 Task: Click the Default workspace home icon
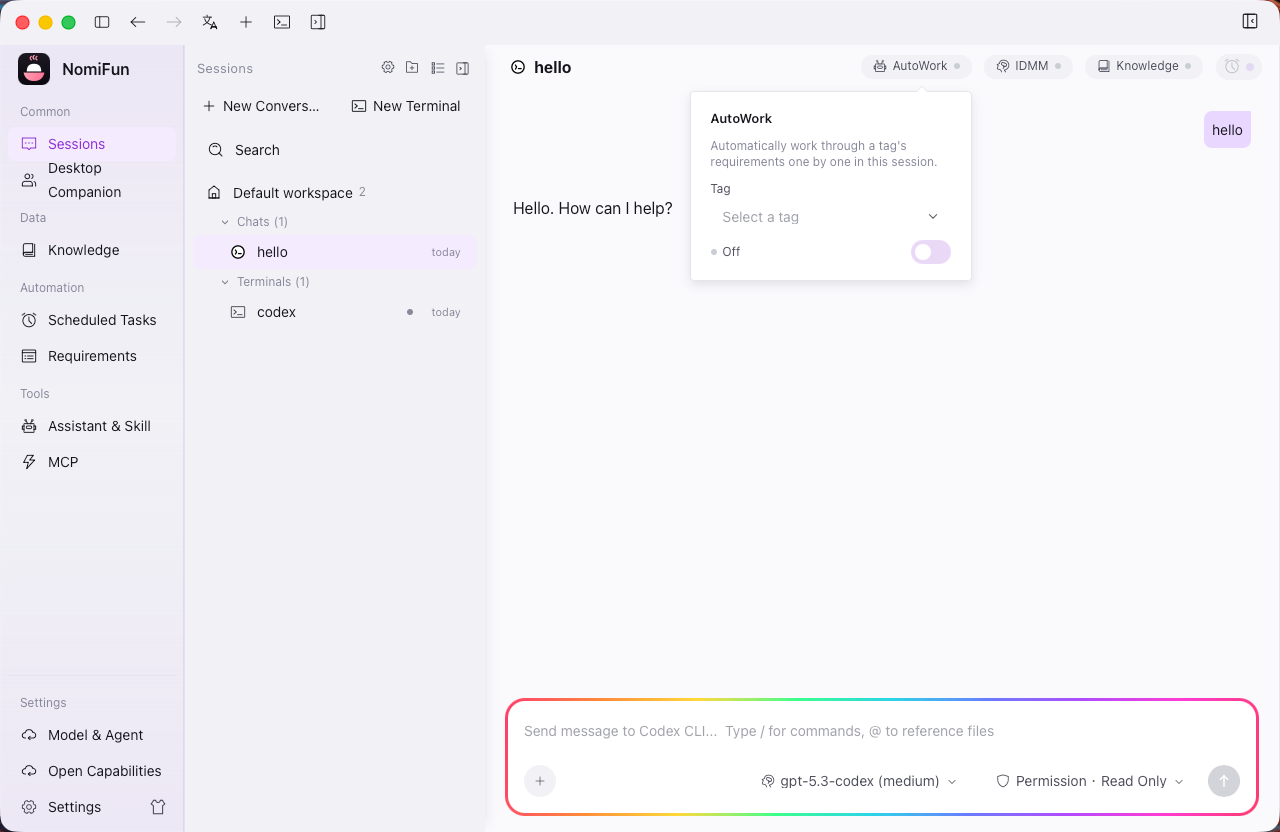point(213,192)
